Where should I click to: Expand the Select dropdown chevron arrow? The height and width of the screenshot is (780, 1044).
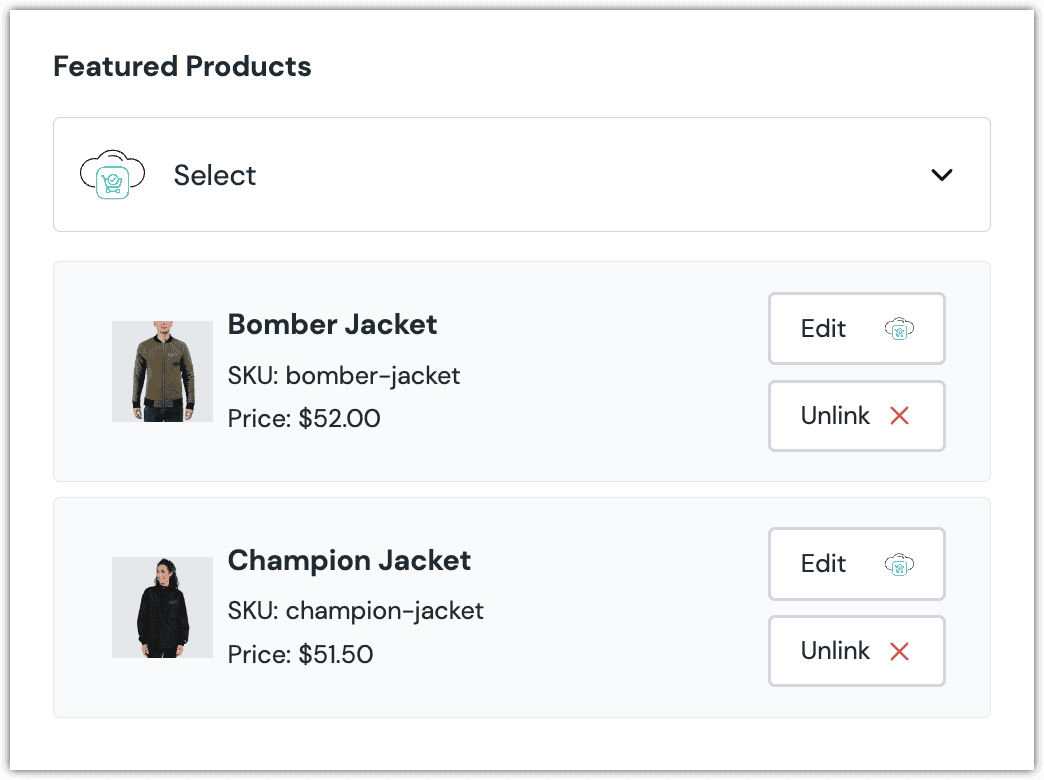pyautogui.click(x=941, y=175)
